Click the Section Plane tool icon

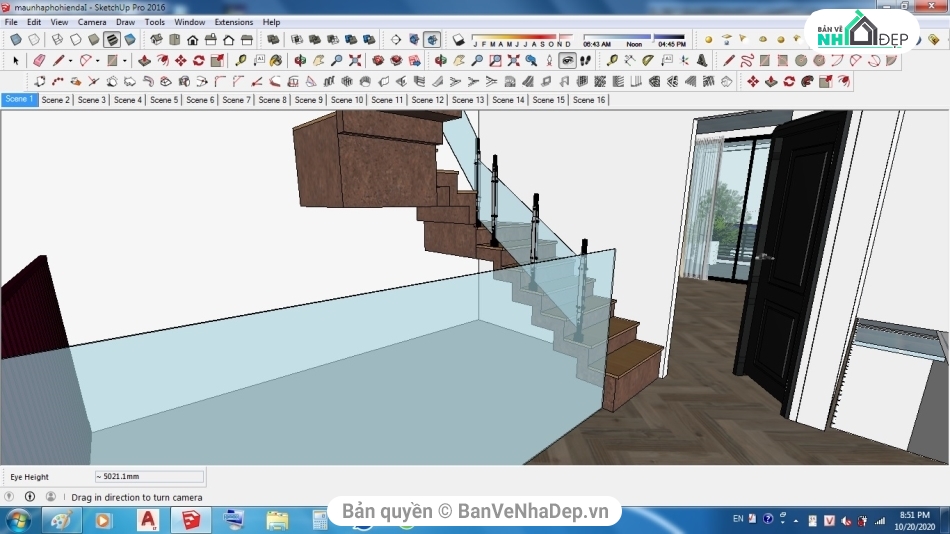pos(396,40)
